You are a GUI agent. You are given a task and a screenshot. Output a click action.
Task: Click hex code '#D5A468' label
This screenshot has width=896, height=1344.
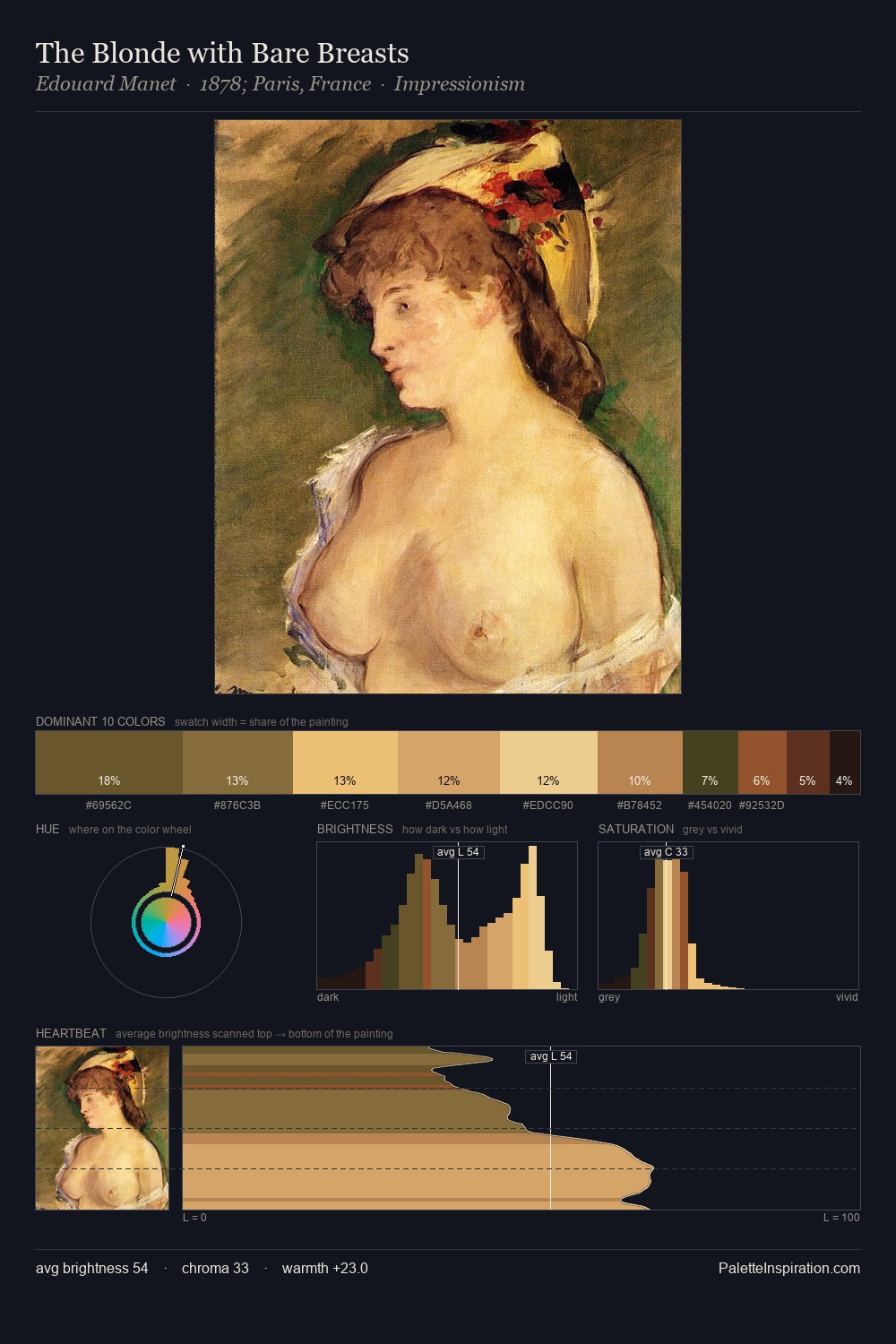449,806
